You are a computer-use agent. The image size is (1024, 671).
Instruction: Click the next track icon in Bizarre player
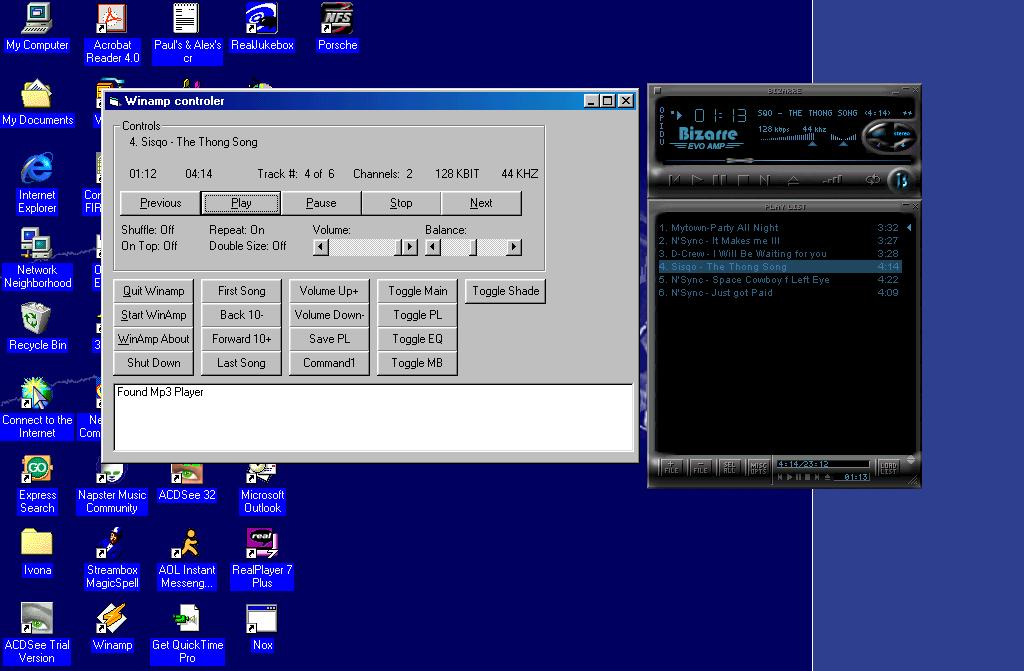coord(765,180)
